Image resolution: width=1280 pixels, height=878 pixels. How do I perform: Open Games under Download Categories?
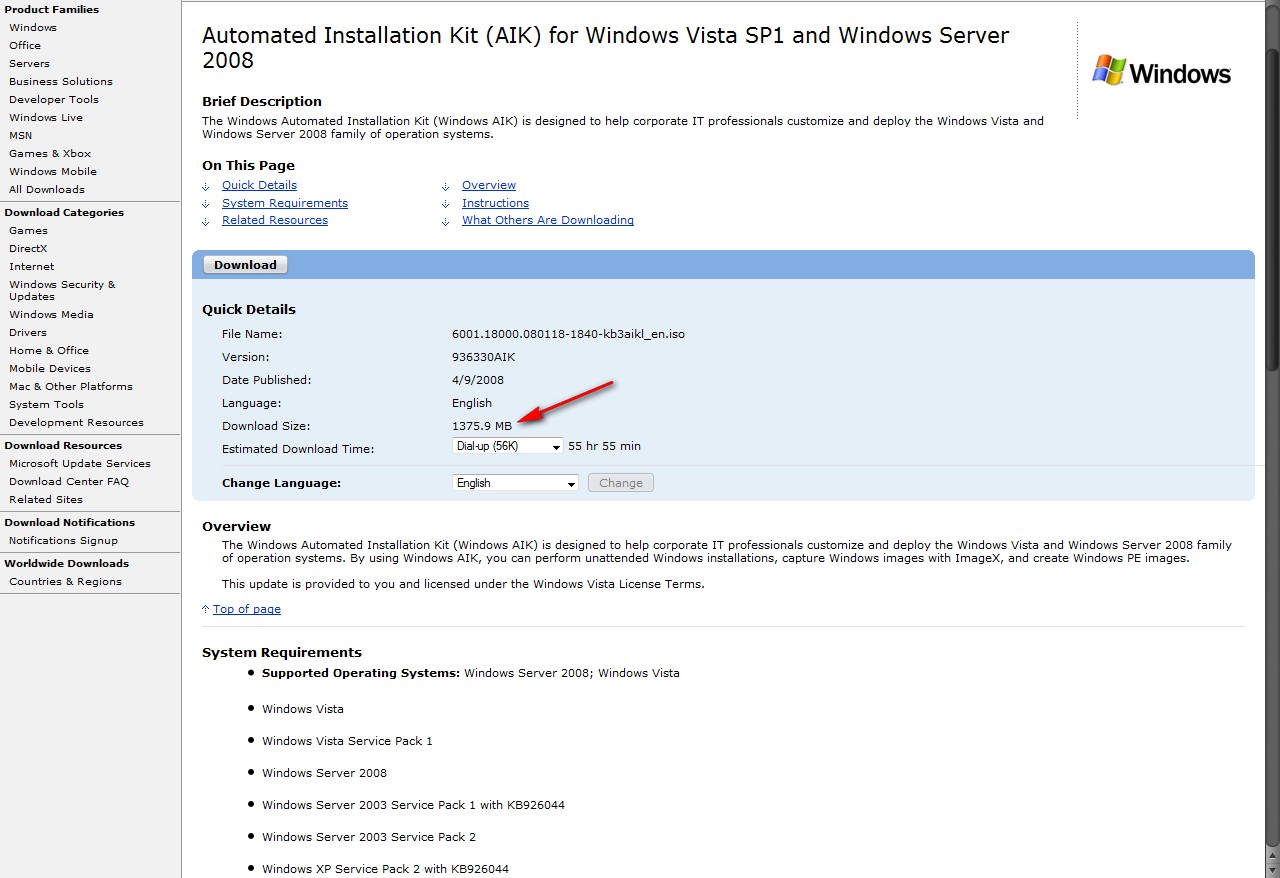click(x=28, y=231)
